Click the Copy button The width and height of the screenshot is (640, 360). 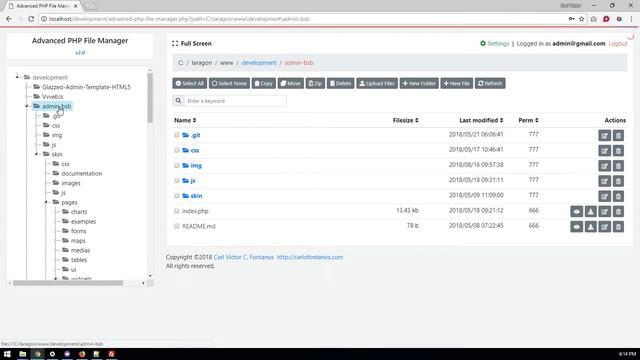pos(264,83)
